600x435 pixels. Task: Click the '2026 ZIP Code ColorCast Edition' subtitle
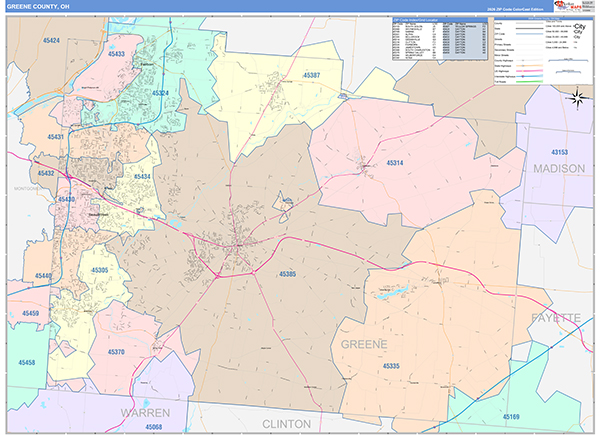(x=515, y=9)
